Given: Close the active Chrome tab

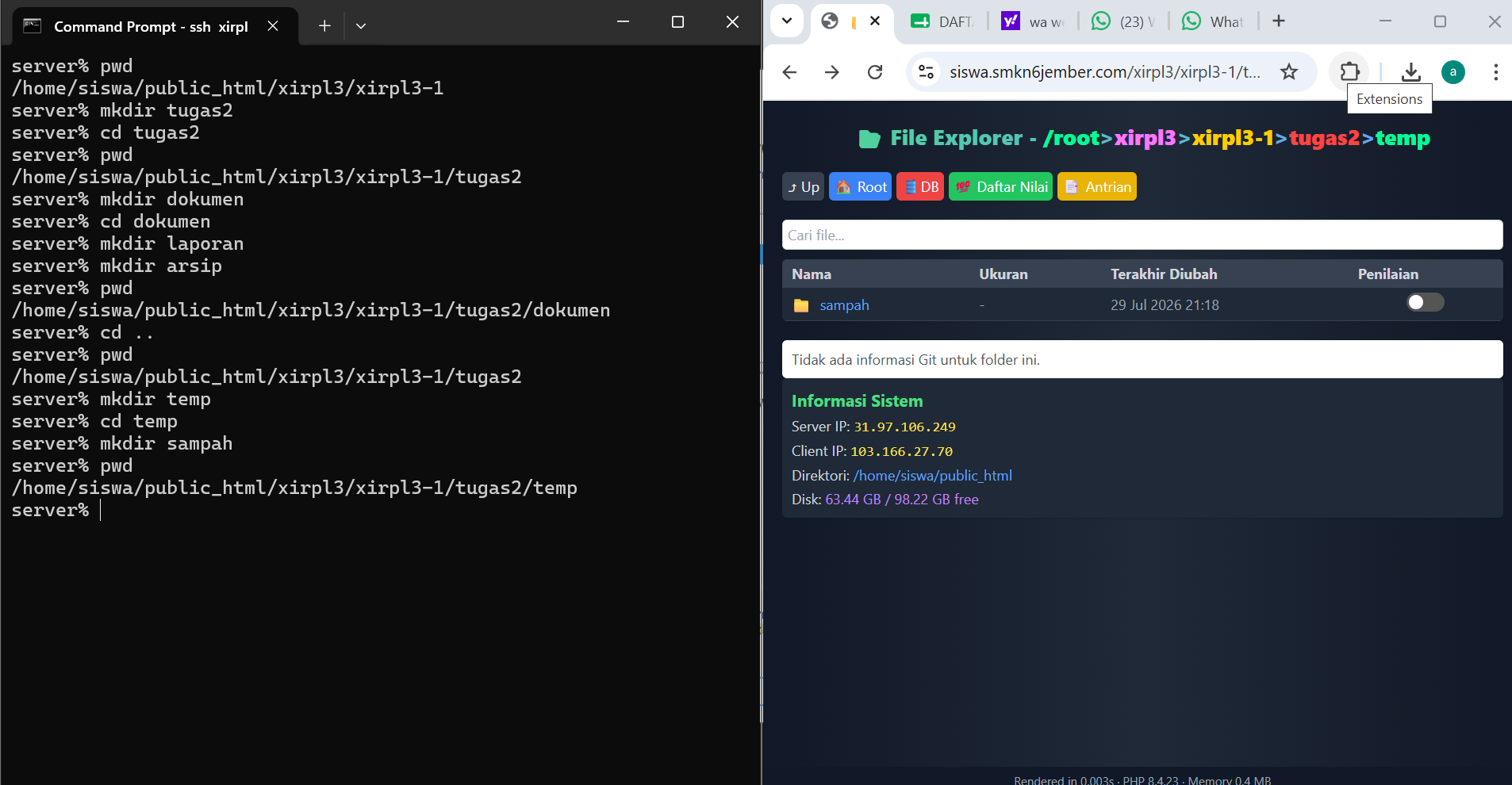Looking at the screenshot, I should (x=875, y=21).
